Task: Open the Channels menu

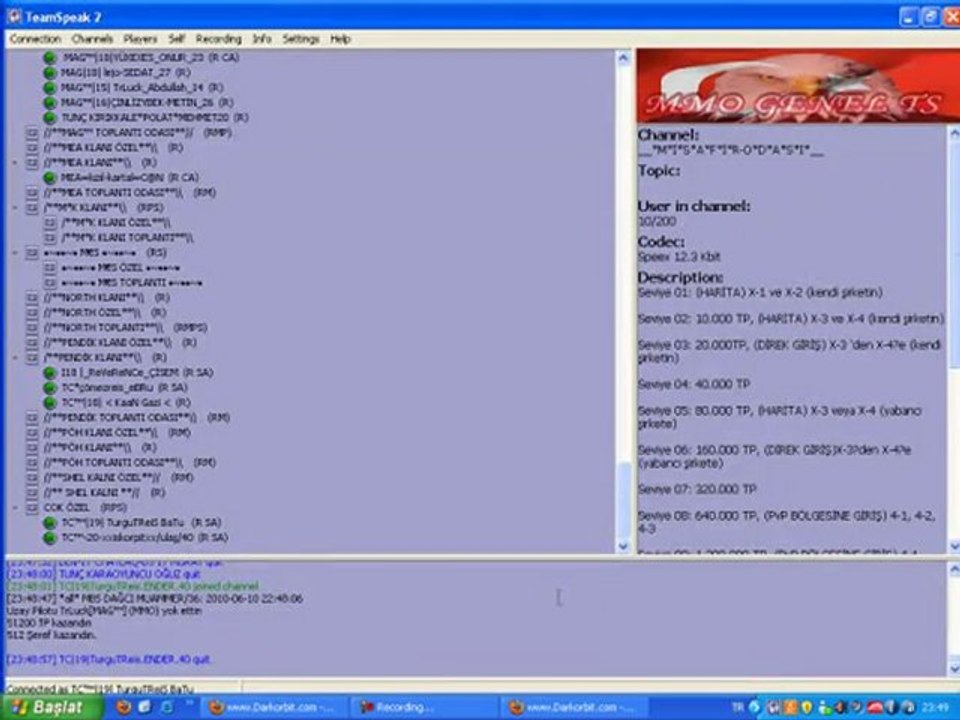Action: [x=92, y=39]
